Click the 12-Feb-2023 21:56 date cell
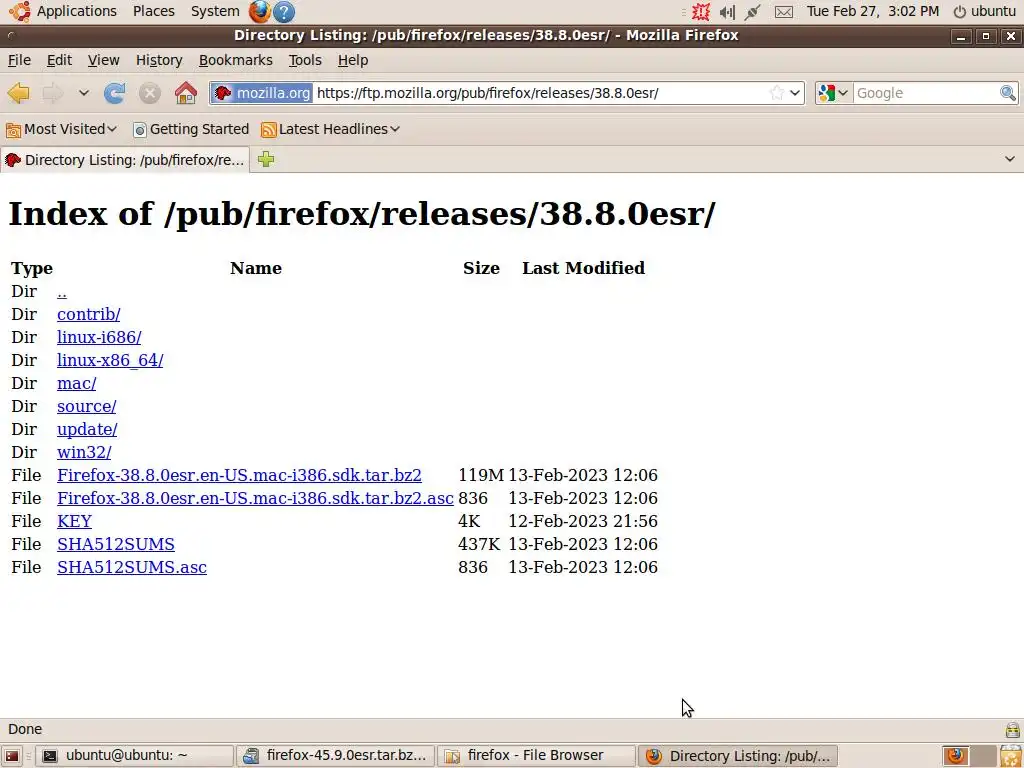This screenshot has width=1024, height=768. pyautogui.click(x=583, y=521)
